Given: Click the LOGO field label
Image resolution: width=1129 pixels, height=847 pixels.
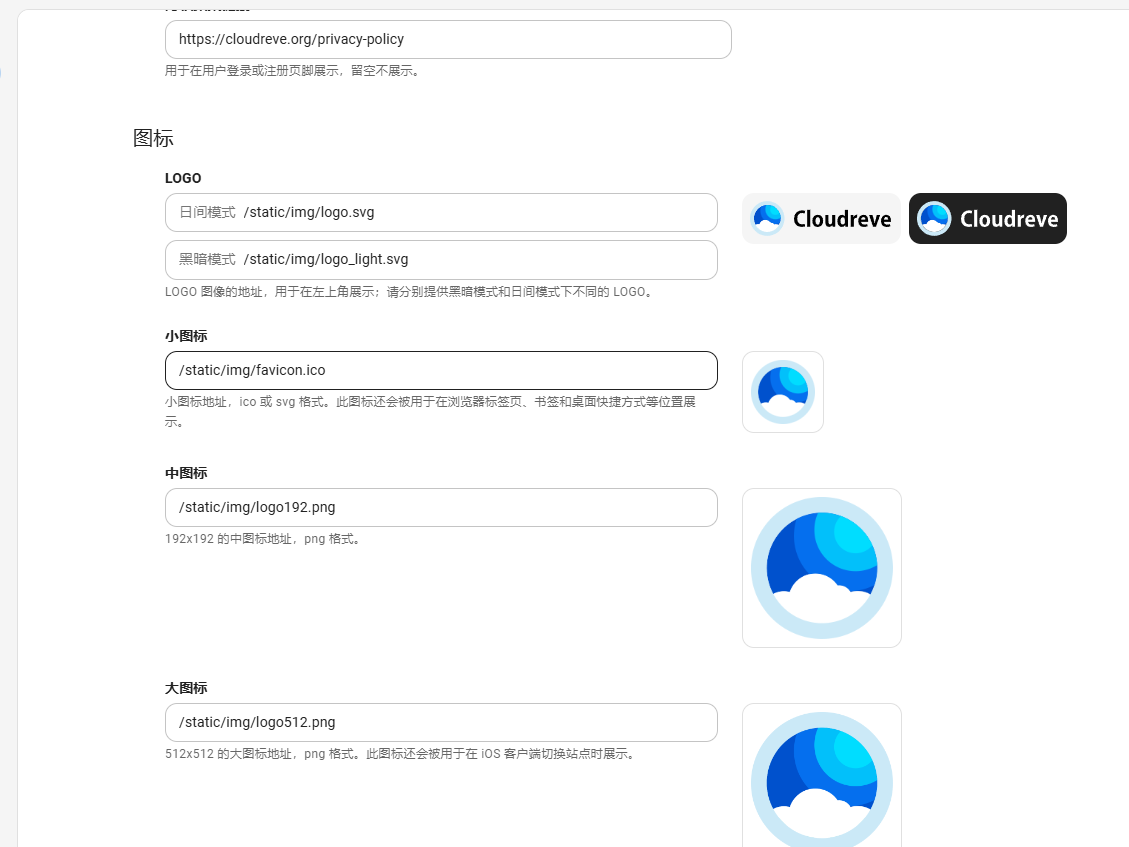Looking at the screenshot, I should click(x=183, y=178).
